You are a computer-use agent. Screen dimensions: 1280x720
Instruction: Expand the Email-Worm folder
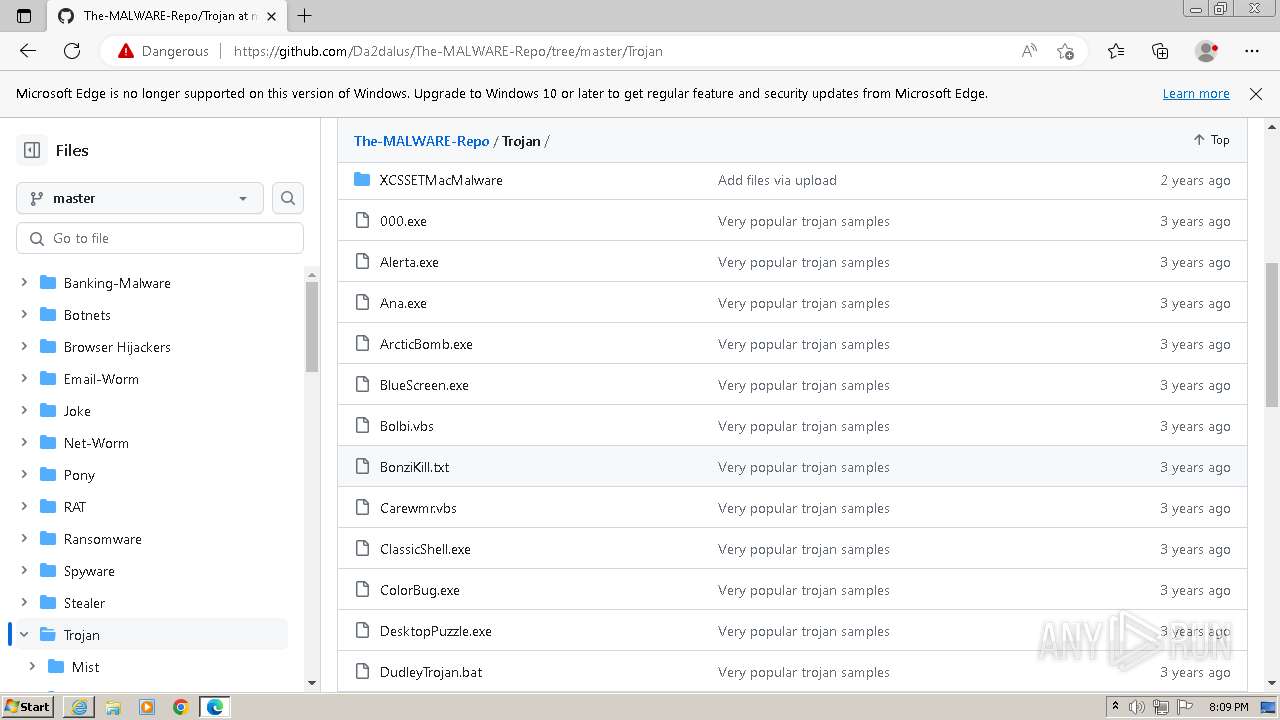(24, 379)
